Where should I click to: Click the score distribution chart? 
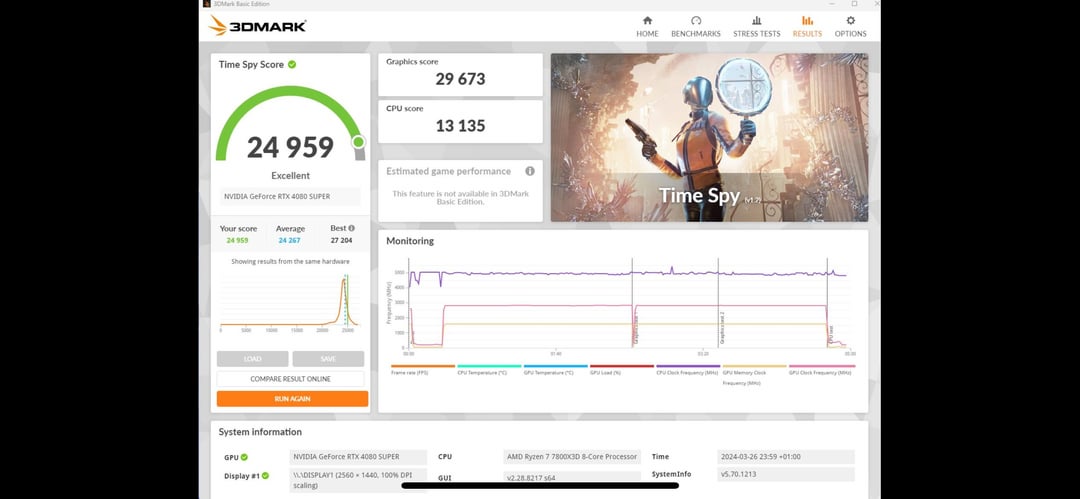(289, 301)
